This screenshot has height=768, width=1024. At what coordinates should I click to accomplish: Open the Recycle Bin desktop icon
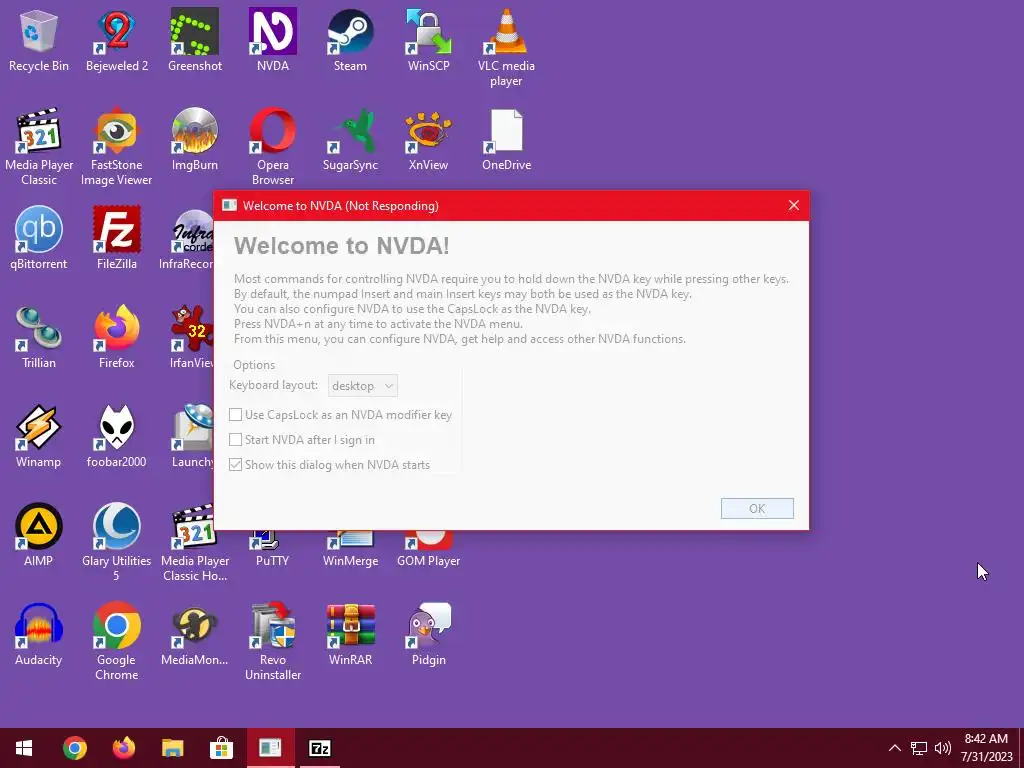click(39, 40)
